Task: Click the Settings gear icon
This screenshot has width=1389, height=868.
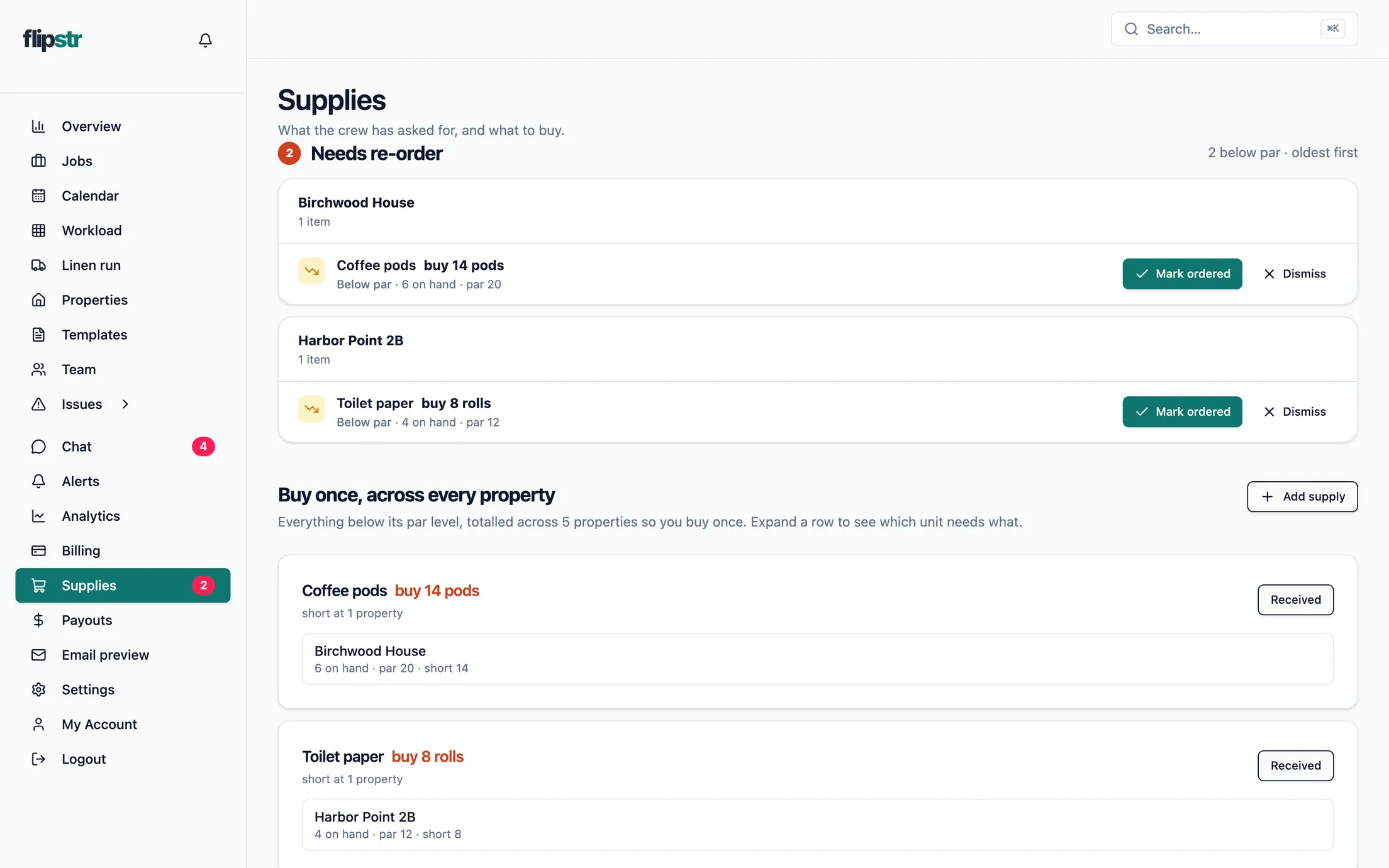Action: [x=38, y=689]
